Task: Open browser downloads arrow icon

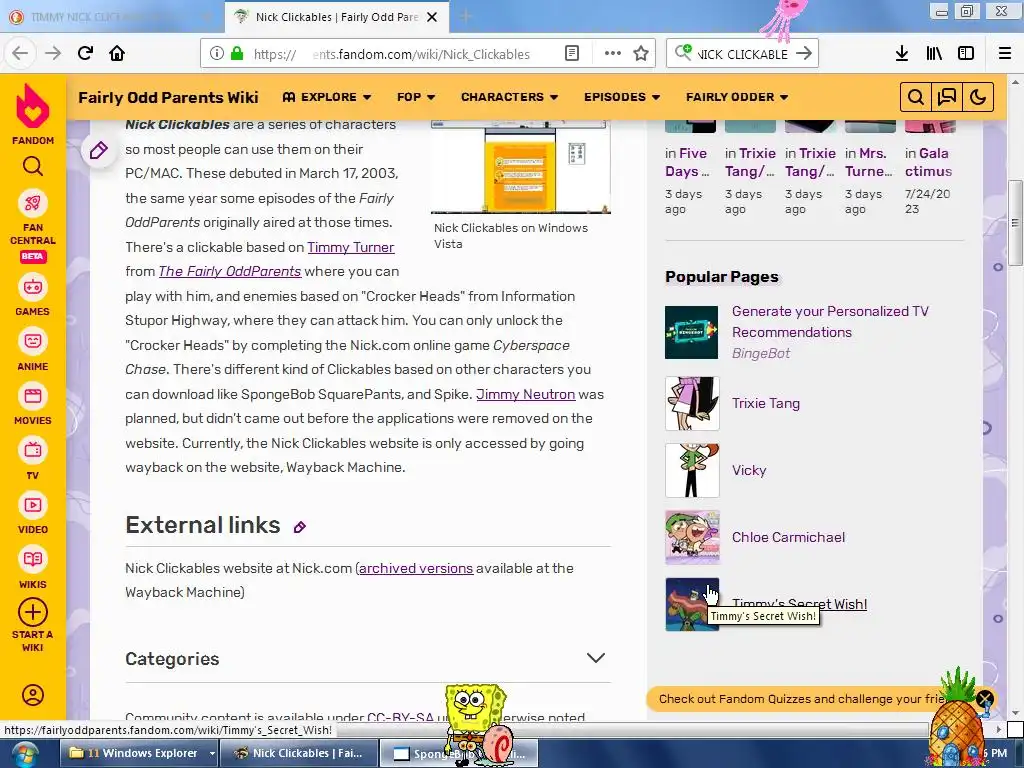Action: point(902,54)
